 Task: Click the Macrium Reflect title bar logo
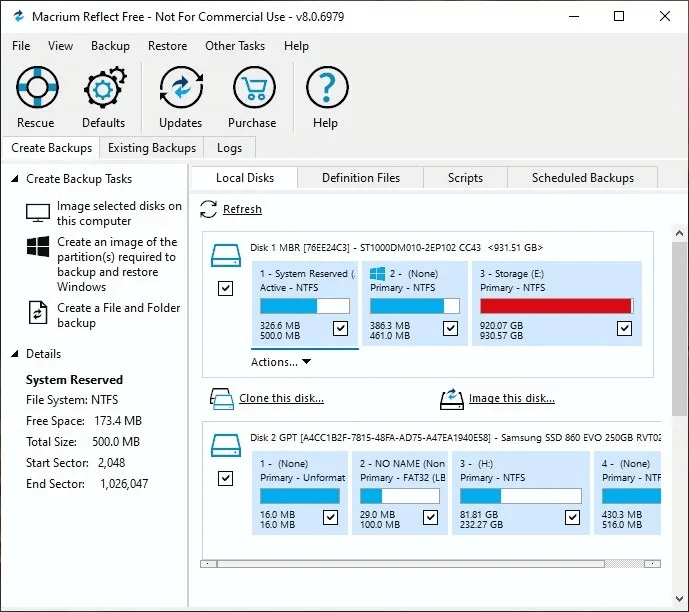coord(18,17)
